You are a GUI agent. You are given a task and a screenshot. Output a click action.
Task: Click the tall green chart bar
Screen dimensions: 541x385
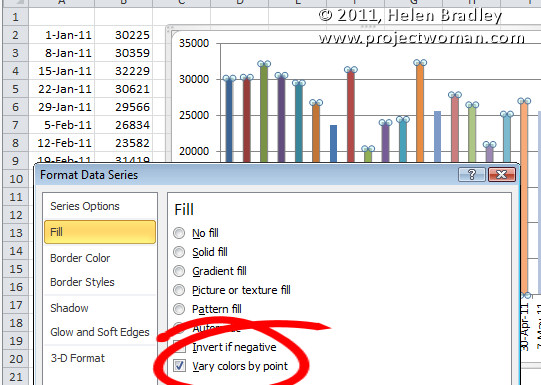(264, 113)
